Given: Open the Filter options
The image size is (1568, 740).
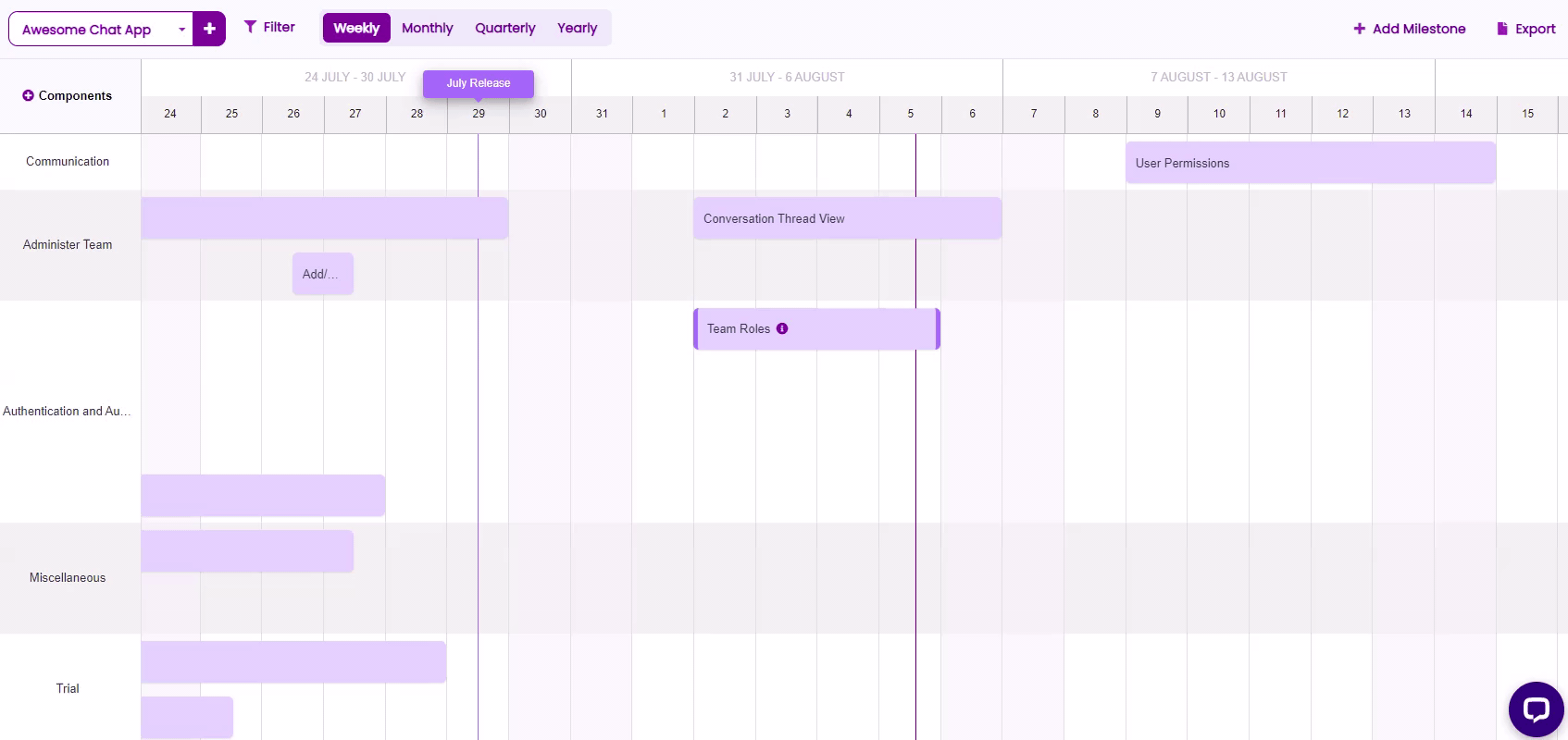Looking at the screenshot, I should coord(269,27).
